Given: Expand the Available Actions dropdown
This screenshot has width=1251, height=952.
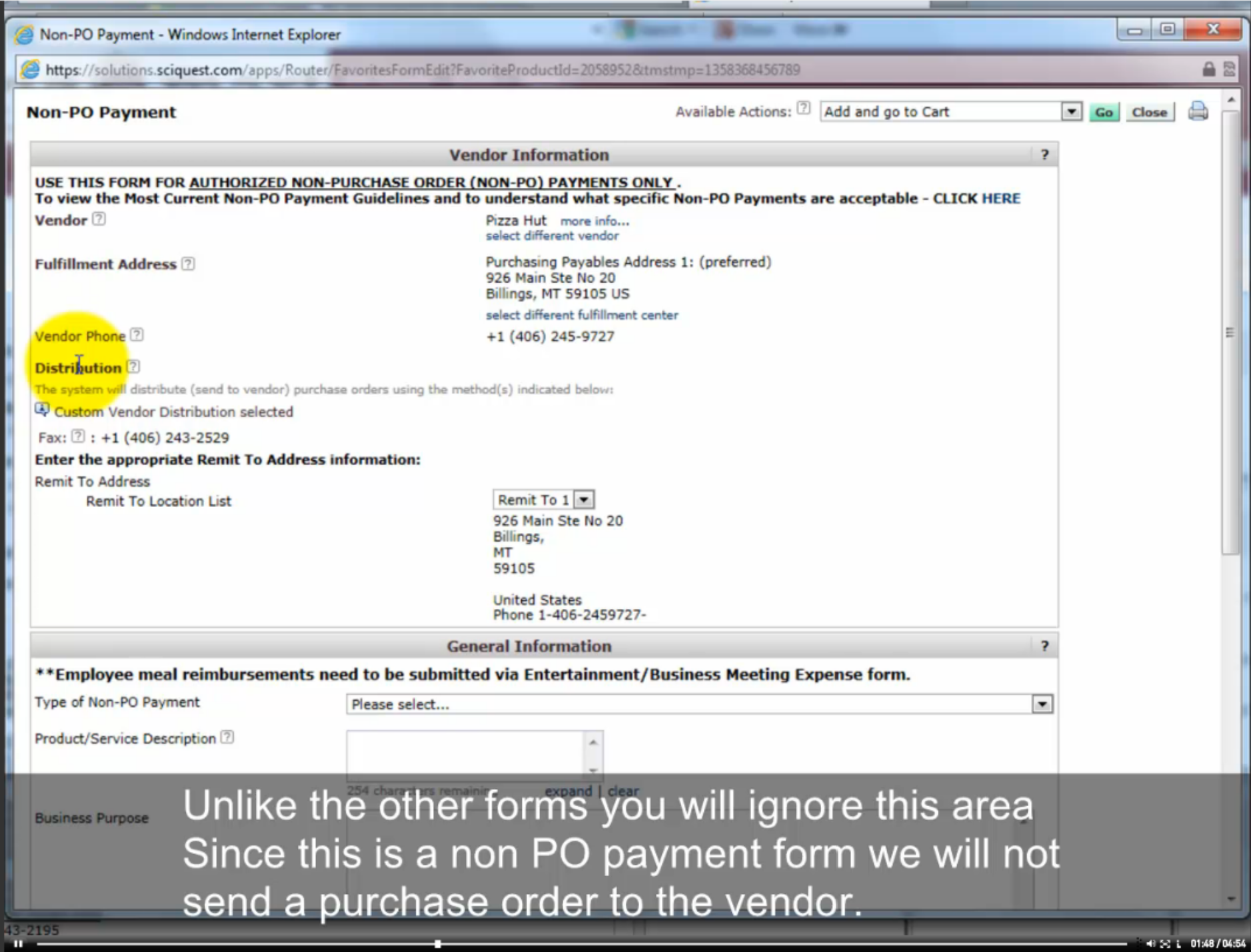Looking at the screenshot, I should (1070, 111).
